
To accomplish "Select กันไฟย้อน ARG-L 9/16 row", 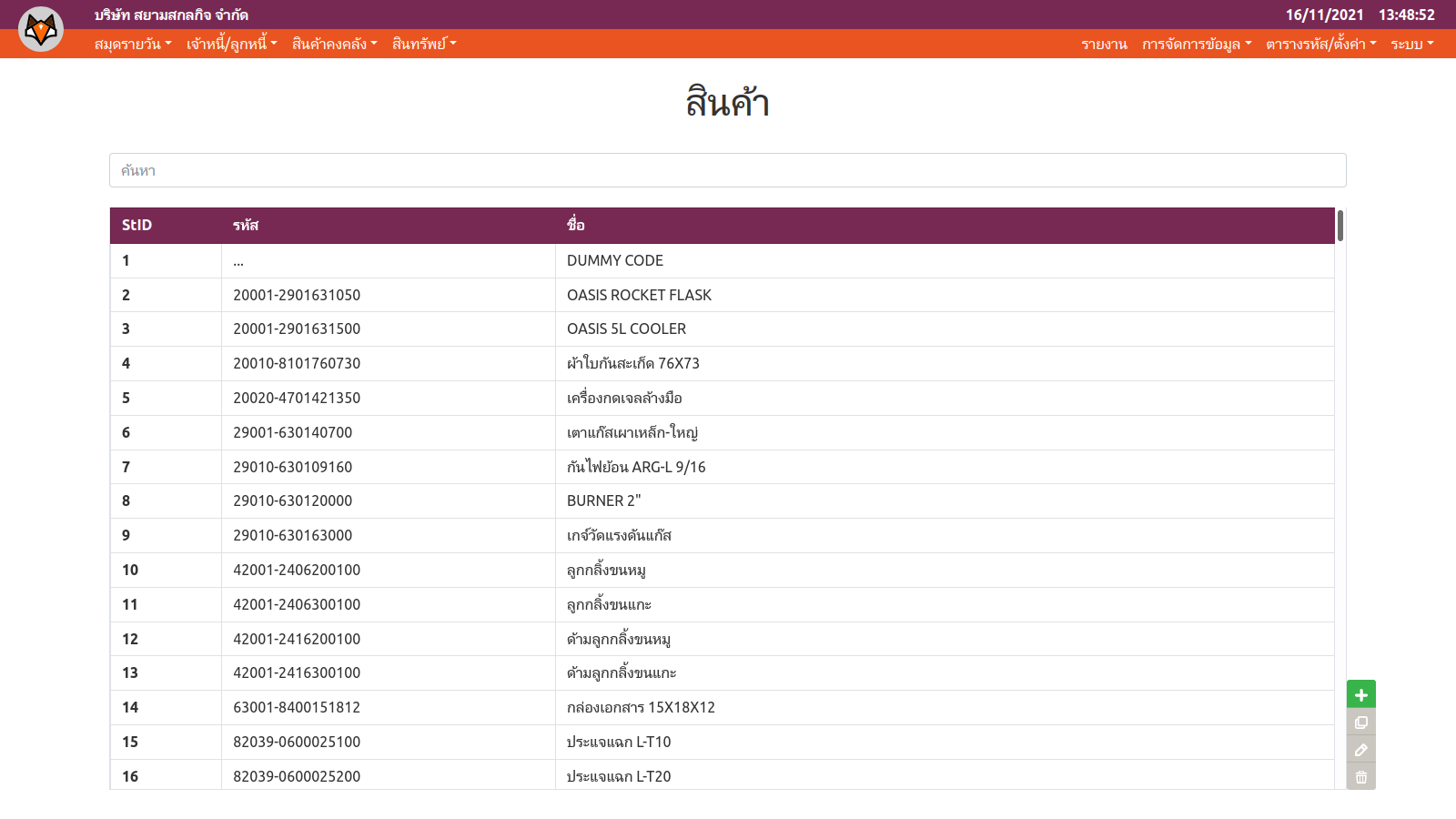I will click(x=723, y=467).
